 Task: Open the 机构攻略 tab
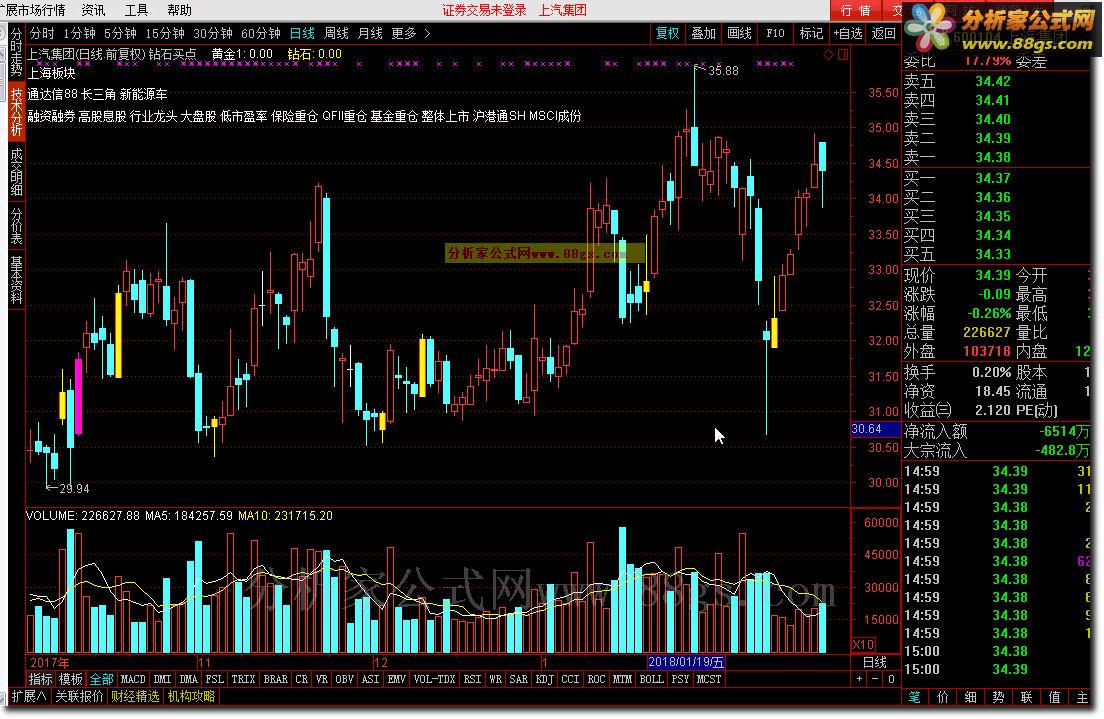tap(192, 696)
